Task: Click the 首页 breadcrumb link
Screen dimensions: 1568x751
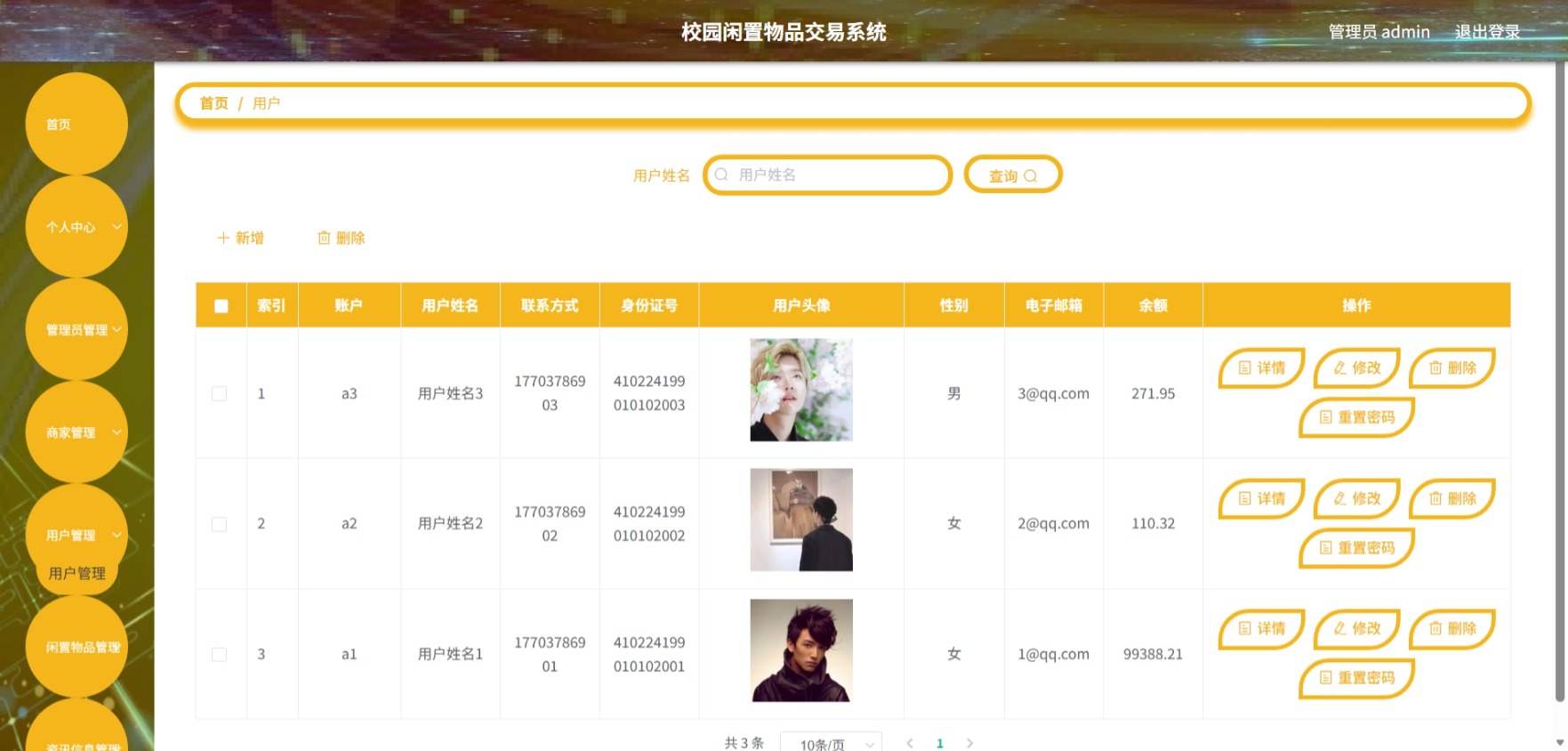Action: [213, 103]
